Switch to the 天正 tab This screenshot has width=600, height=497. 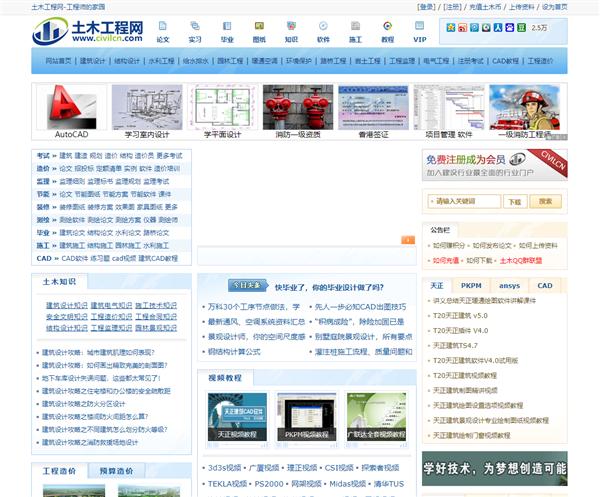coord(437,286)
